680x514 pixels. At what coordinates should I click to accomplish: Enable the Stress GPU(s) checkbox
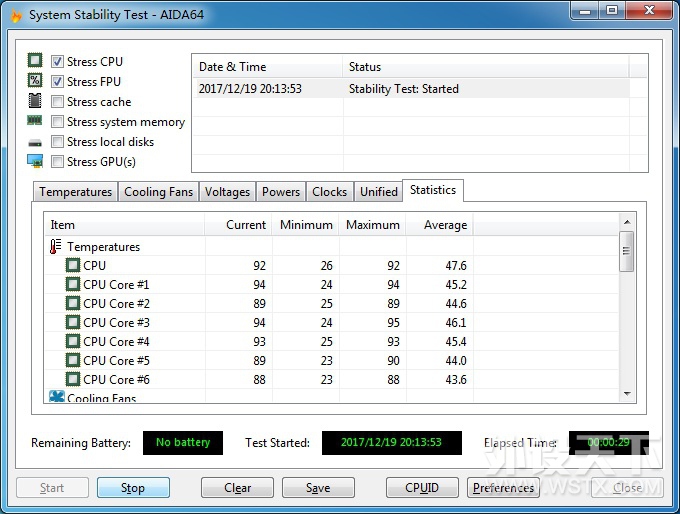click(57, 161)
